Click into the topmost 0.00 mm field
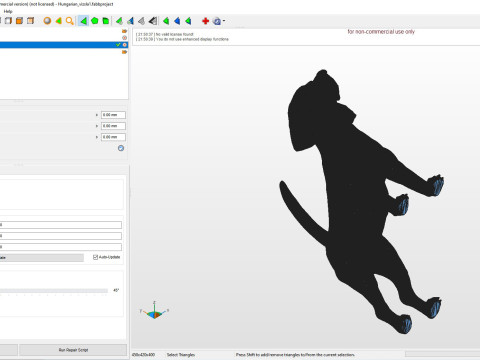Image resolution: width=480 pixels, height=360 pixels. click(x=113, y=115)
